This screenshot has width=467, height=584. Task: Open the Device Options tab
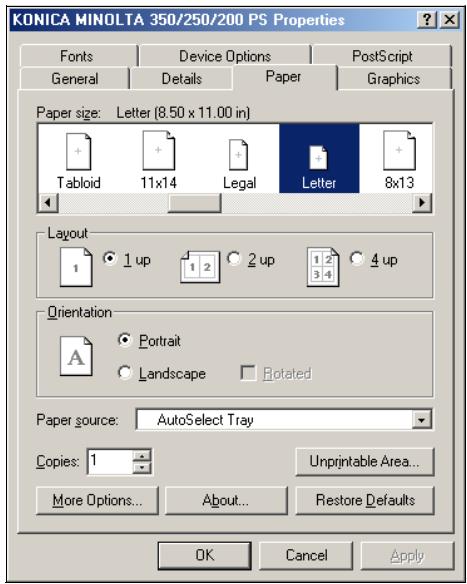point(225,56)
